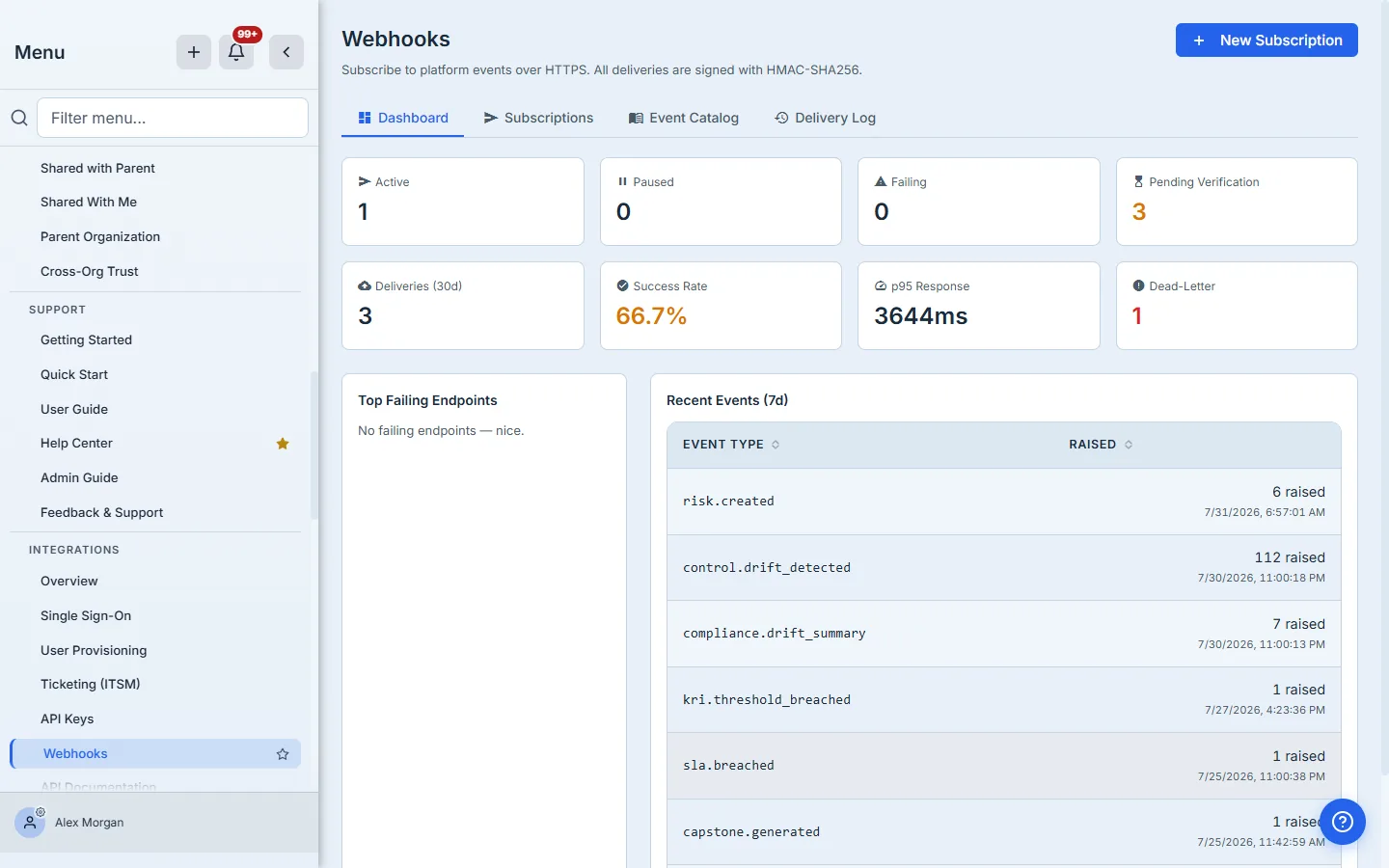Select the compliance.drift_summary event row

pyautogui.click(x=1004, y=634)
